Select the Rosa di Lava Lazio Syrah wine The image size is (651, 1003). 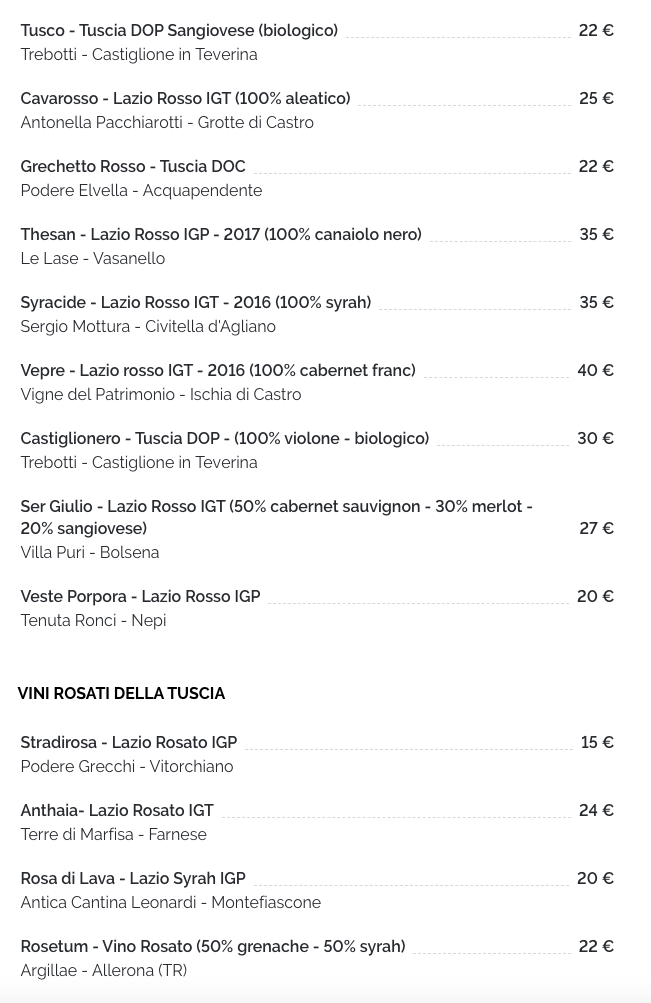[x=133, y=878]
